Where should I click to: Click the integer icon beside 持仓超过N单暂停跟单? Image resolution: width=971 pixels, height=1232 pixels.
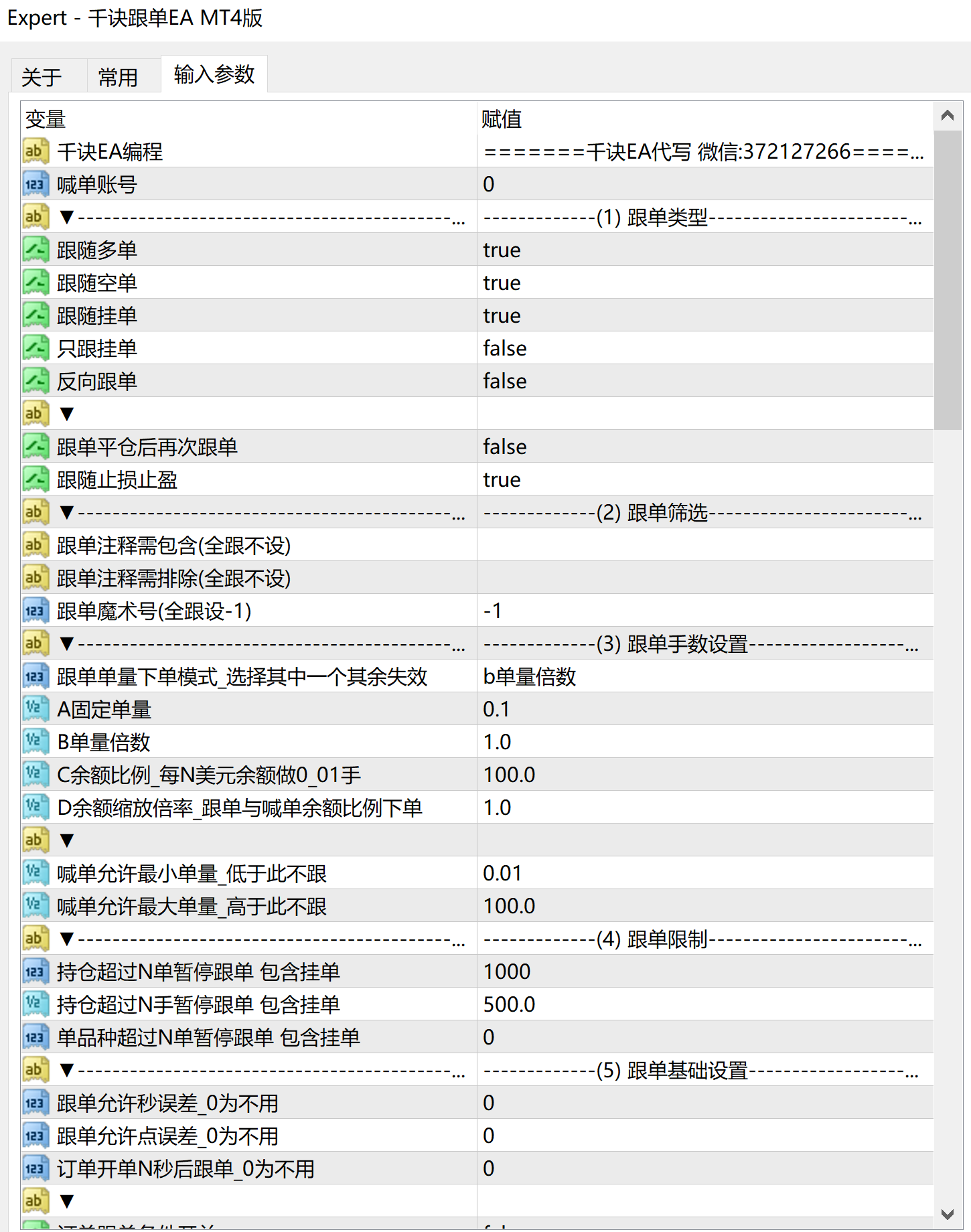coord(35,972)
